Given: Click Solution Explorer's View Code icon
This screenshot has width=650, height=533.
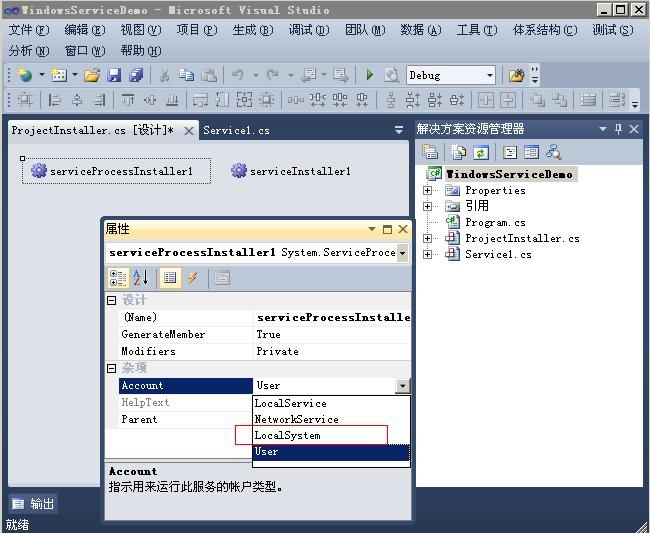Looking at the screenshot, I should [509, 153].
